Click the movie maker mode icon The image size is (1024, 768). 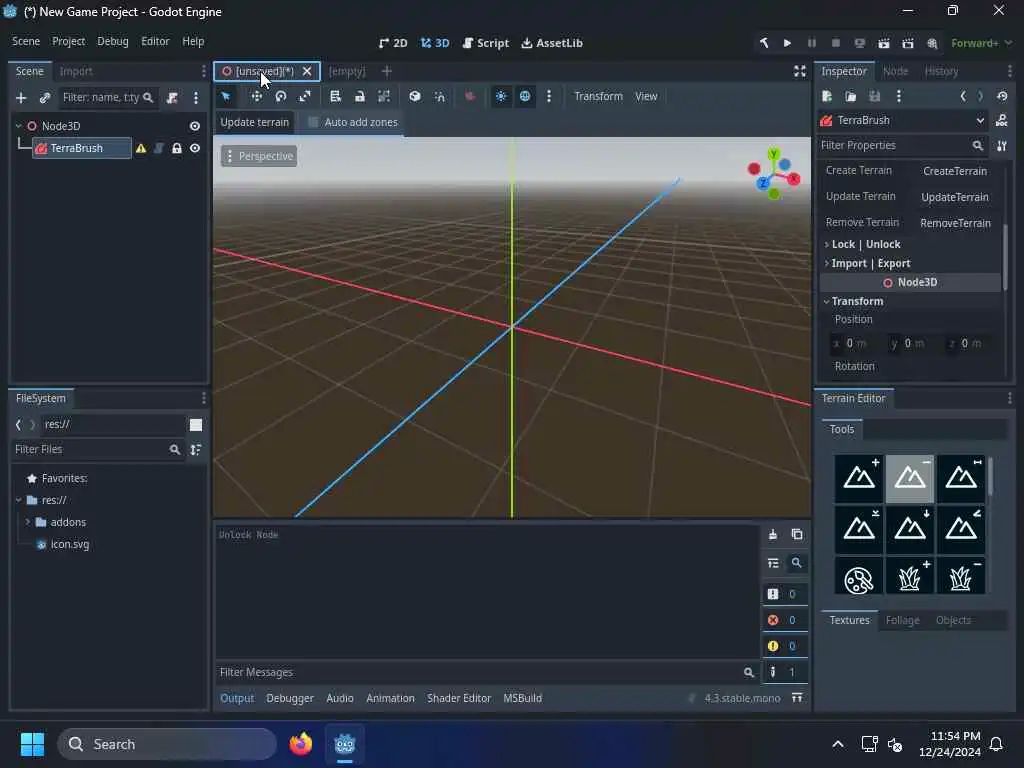click(932, 43)
